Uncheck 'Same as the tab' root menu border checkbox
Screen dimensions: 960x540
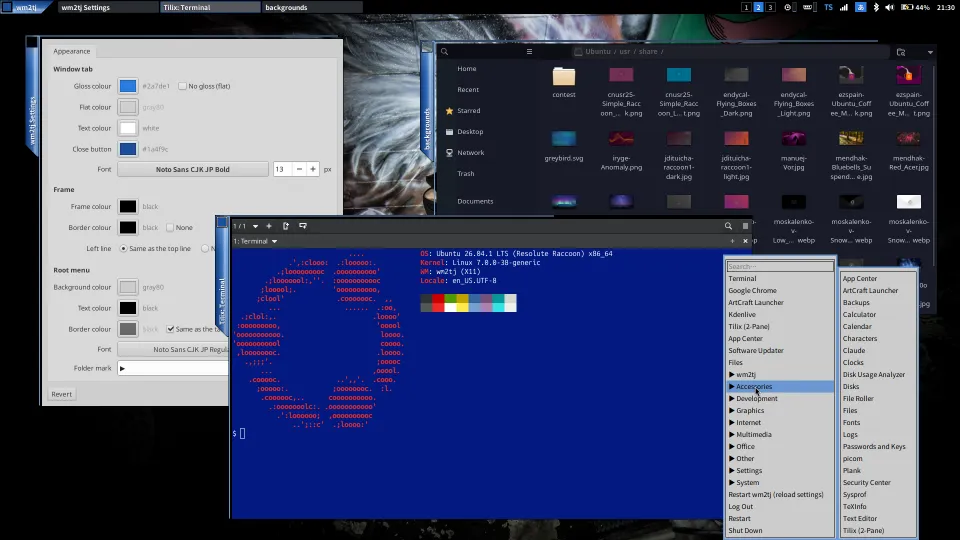point(171,329)
